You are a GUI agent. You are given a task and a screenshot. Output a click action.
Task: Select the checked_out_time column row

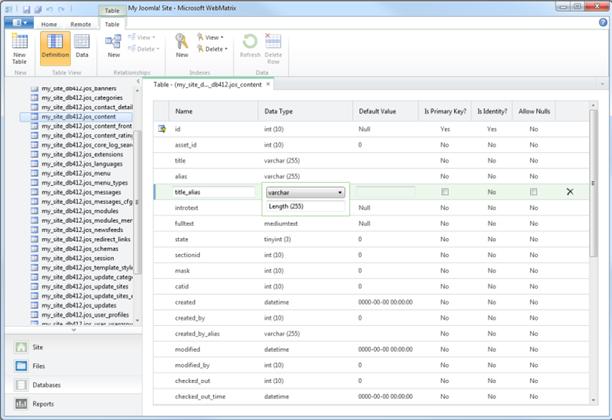371,397
